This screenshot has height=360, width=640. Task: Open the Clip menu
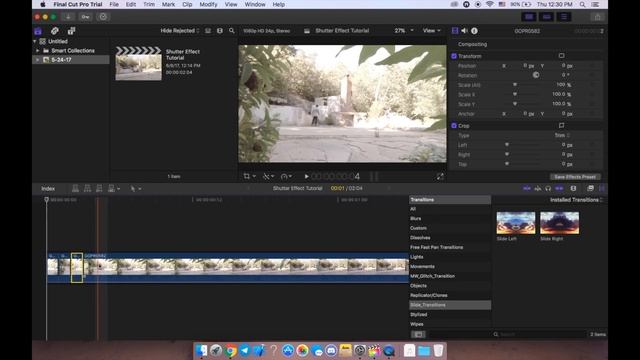tap(187, 4)
